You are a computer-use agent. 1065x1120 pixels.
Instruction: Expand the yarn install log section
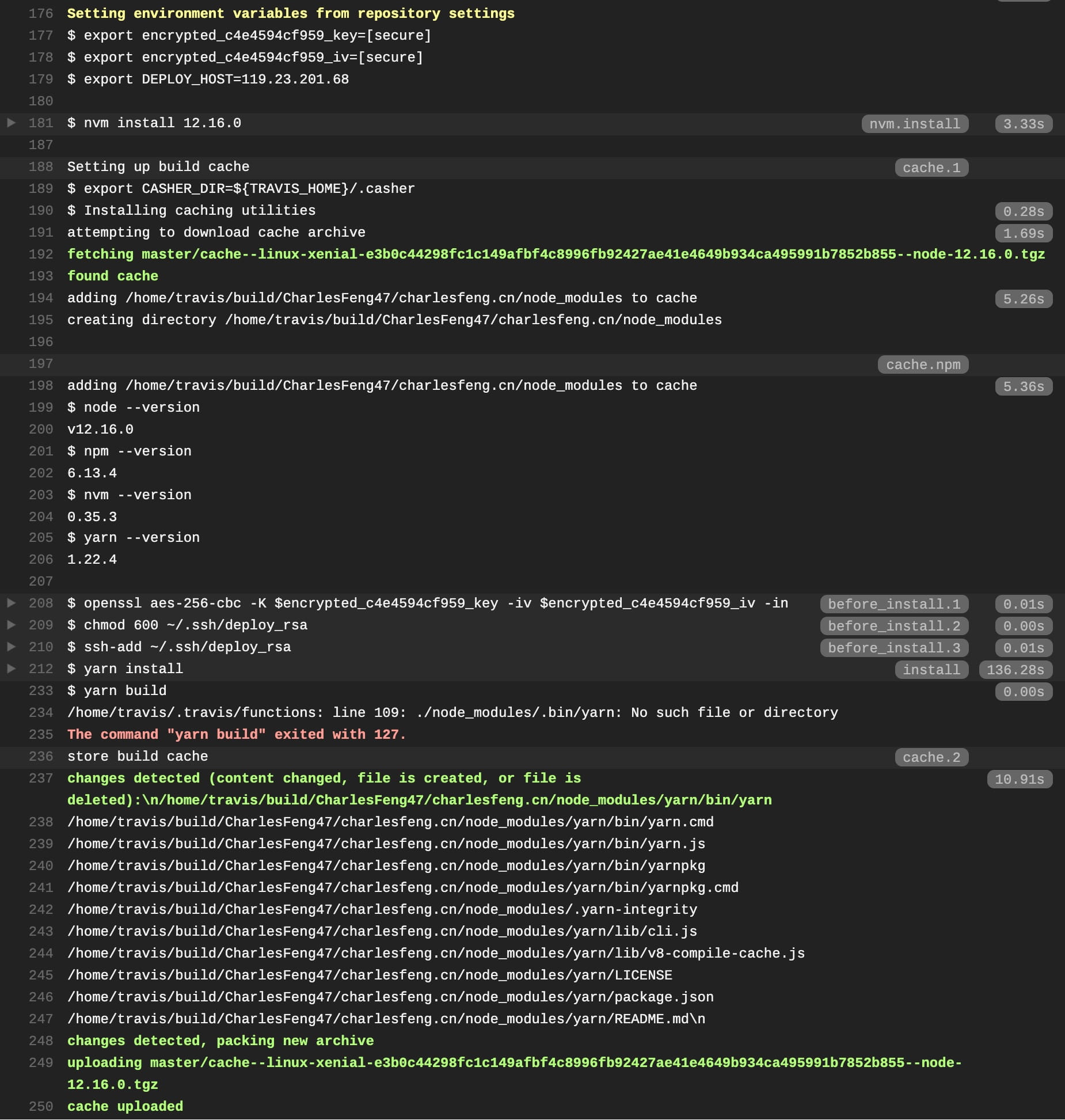tap(11, 669)
